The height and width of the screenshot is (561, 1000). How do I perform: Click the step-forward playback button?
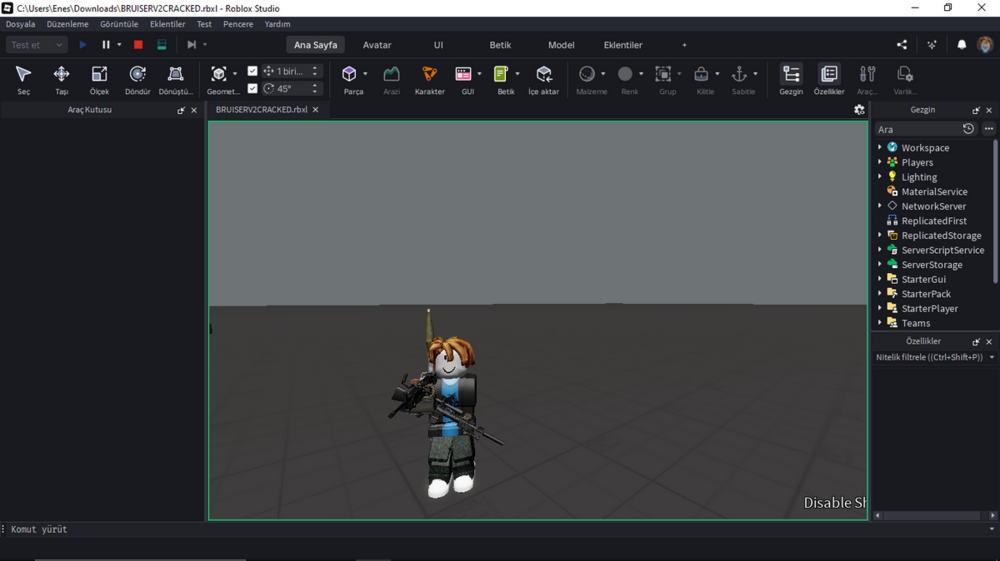point(191,45)
